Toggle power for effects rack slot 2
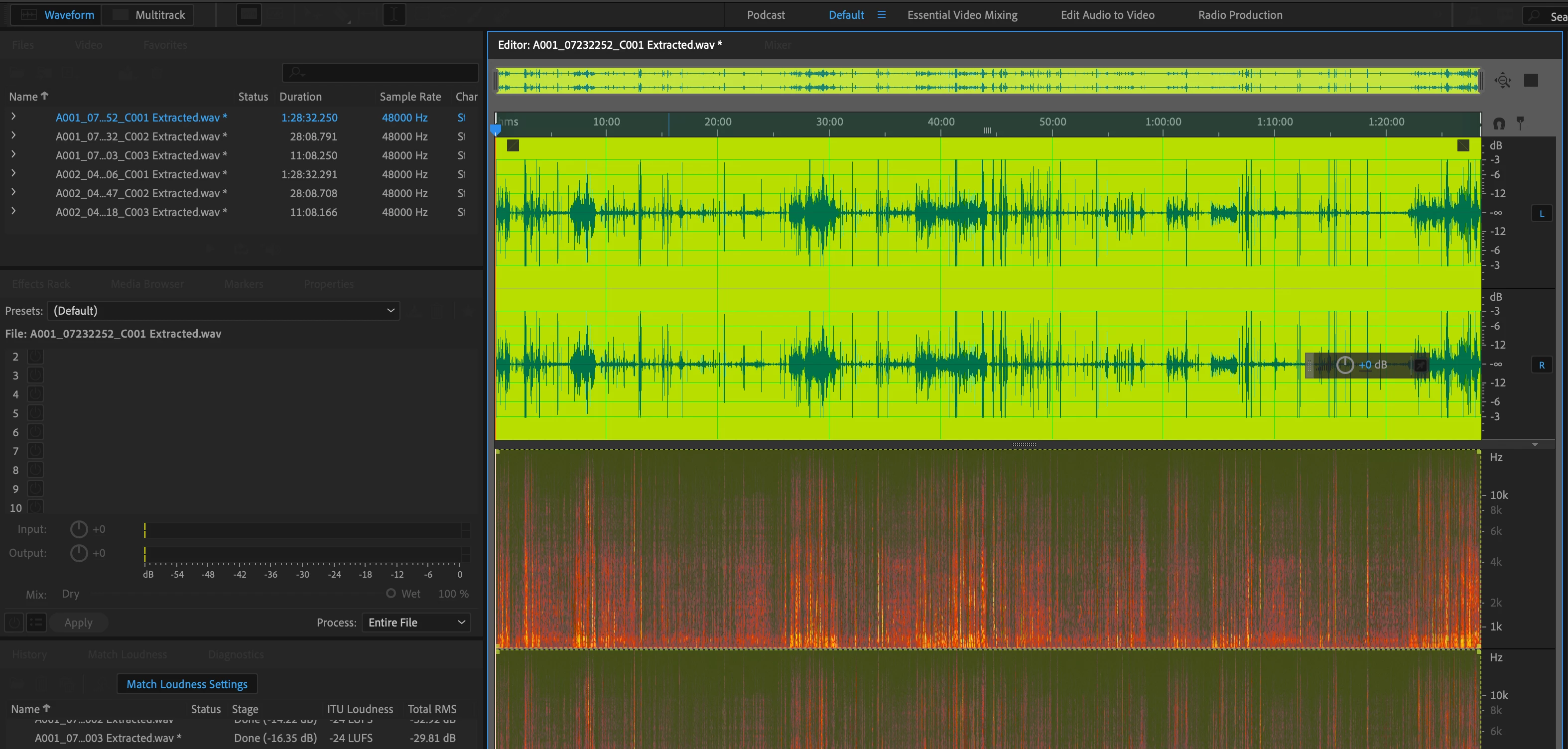The width and height of the screenshot is (1568, 749). point(35,357)
